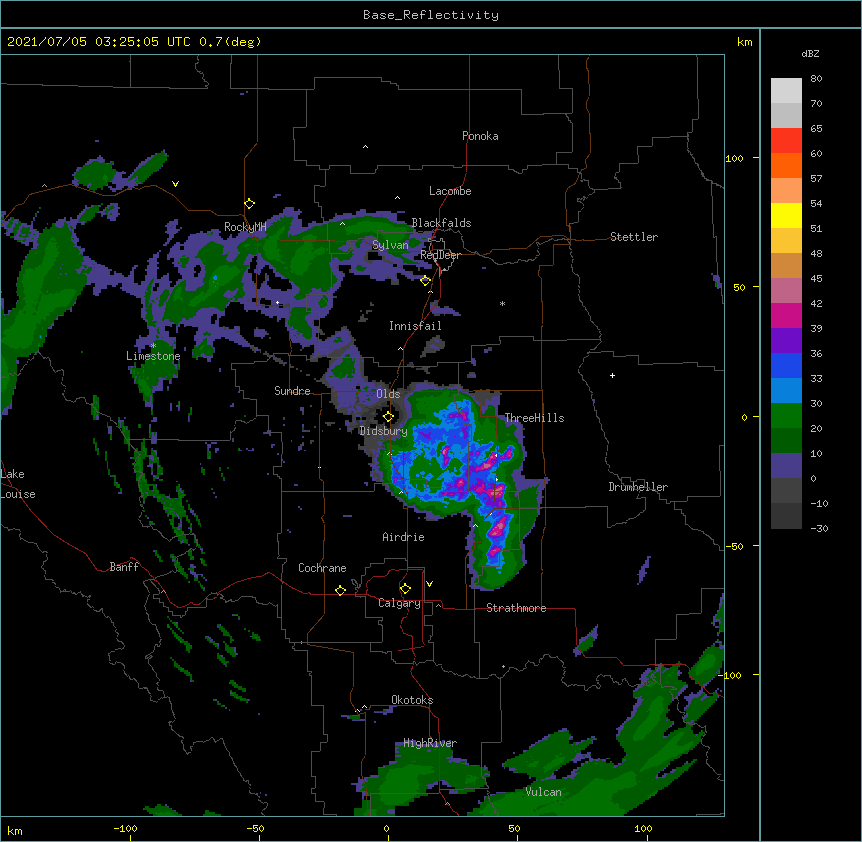Viewport: 862px width, 842px height.
Task: Click the Stettler city label
Action: [633, 237]
